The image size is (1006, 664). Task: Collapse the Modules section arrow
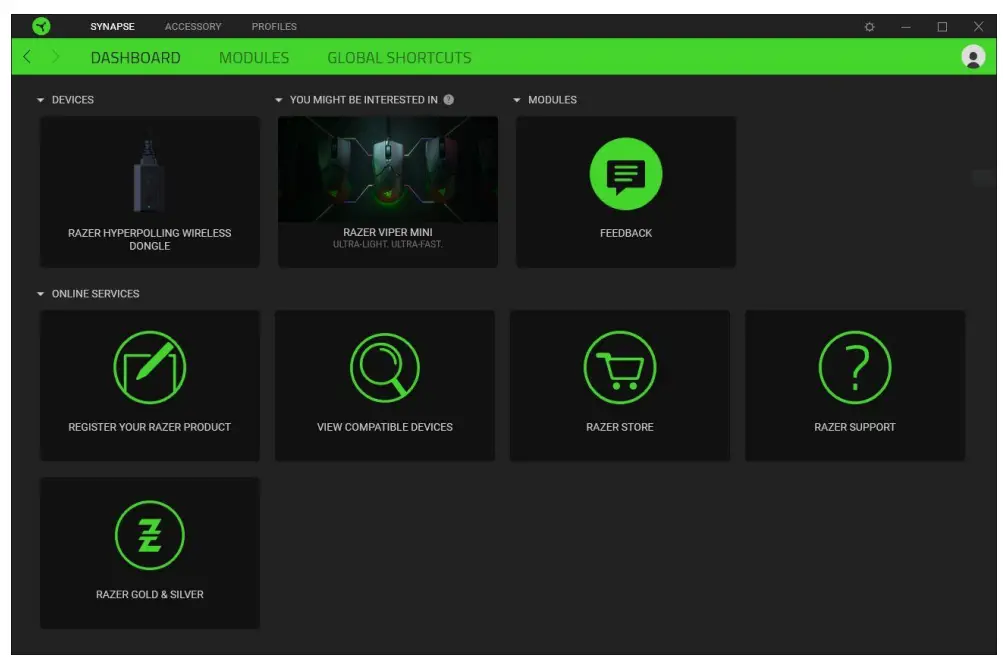pos(517,100)
